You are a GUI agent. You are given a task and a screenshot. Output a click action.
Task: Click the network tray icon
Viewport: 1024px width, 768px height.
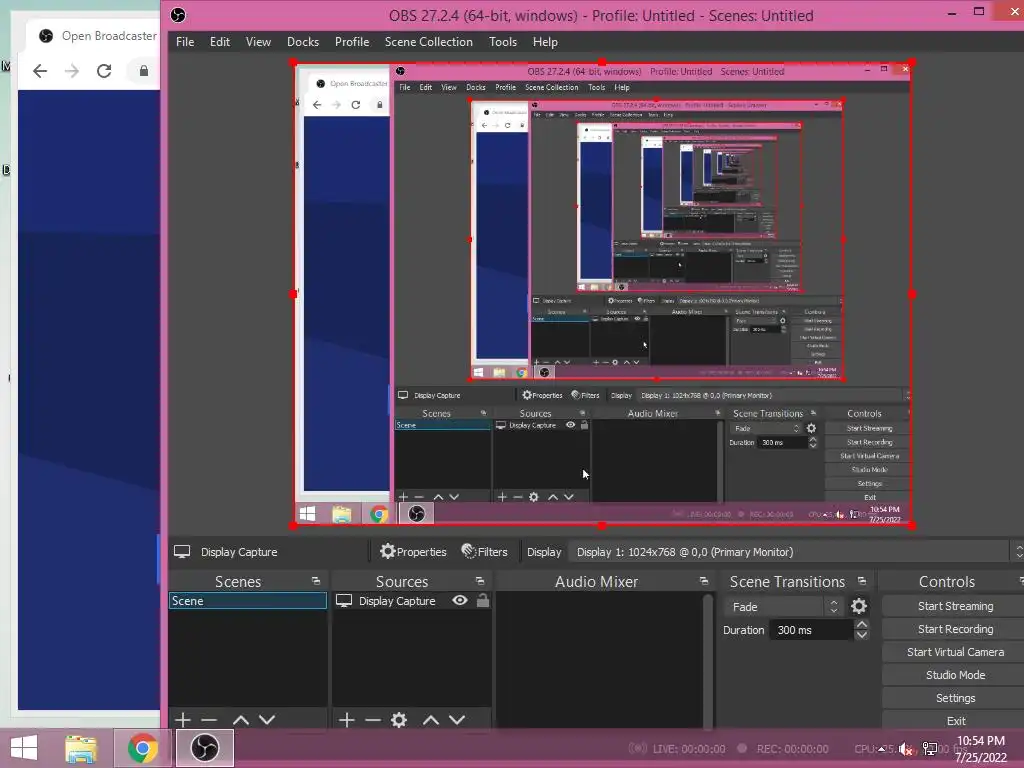coord(930,748)
